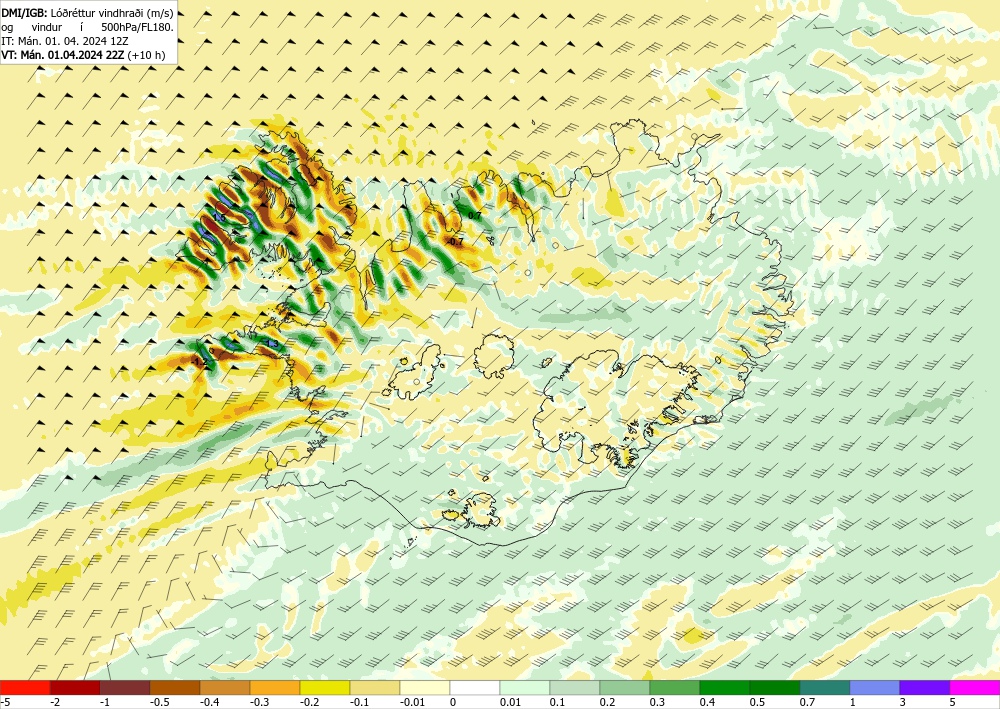
Task: Select the pale yellow swatch between -0.01 and 0
Action: click(425, 688)
